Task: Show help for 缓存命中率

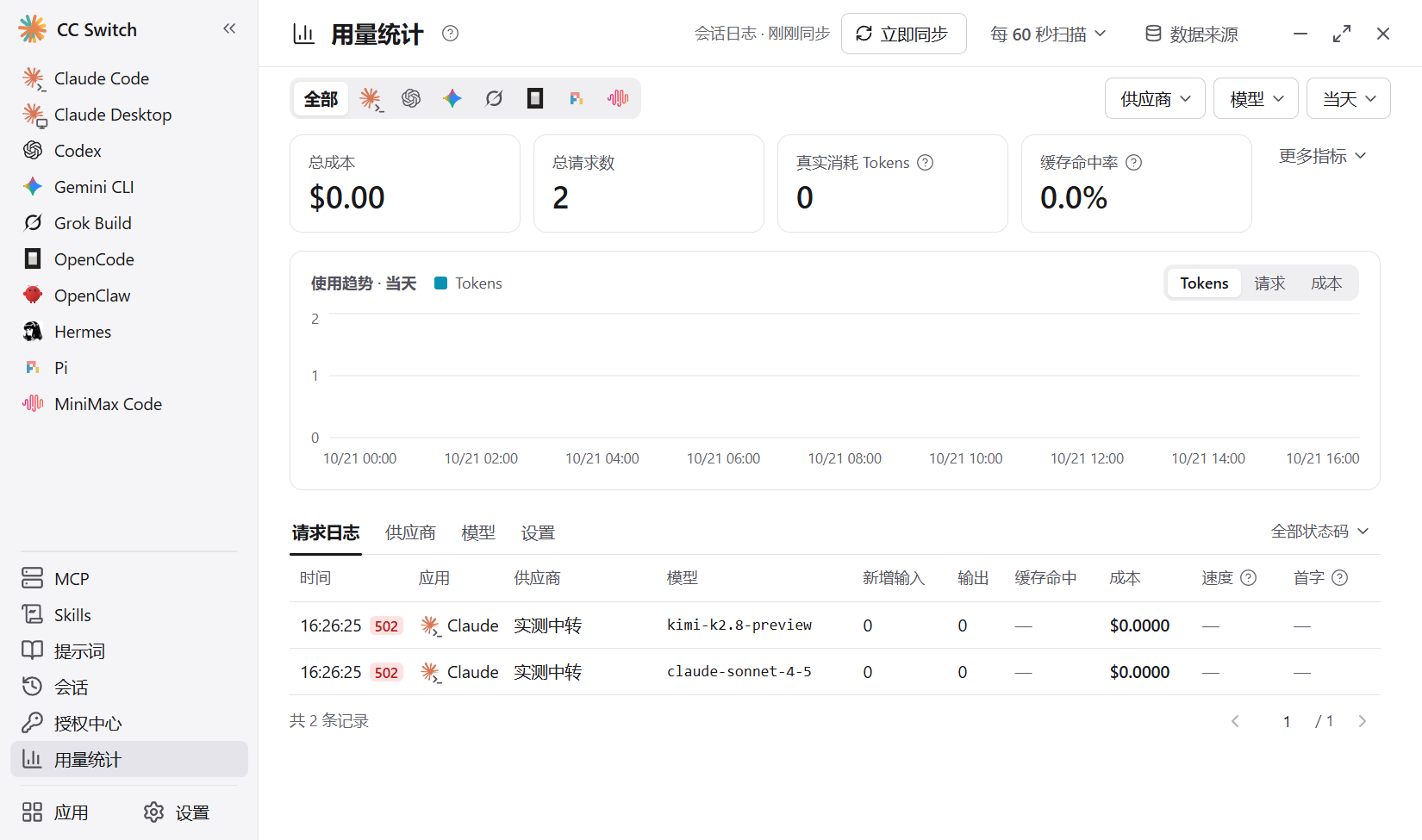Action: coord(1134,162)
